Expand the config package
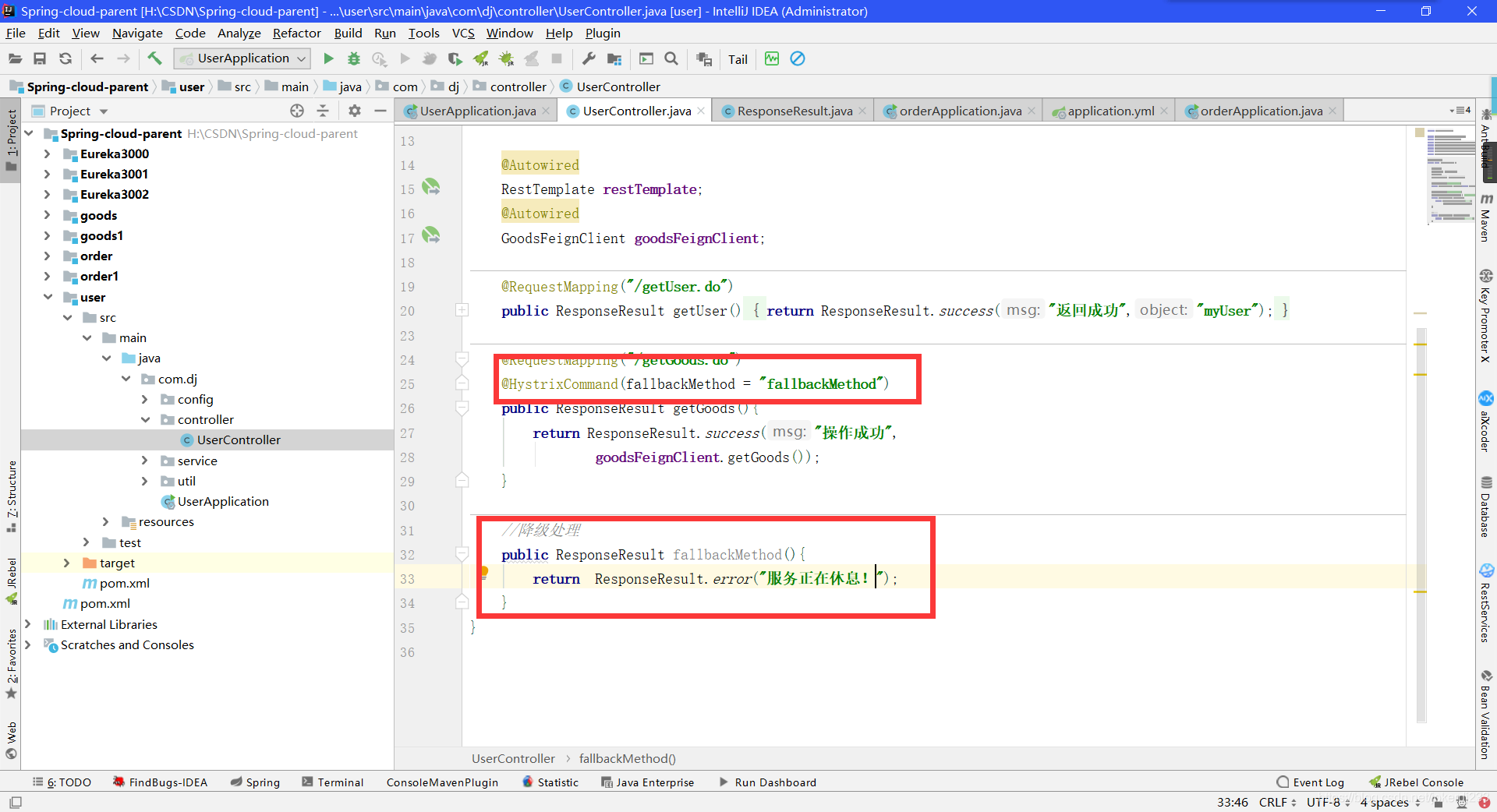Screen dimensions: 1497x812 pos(144,399)
